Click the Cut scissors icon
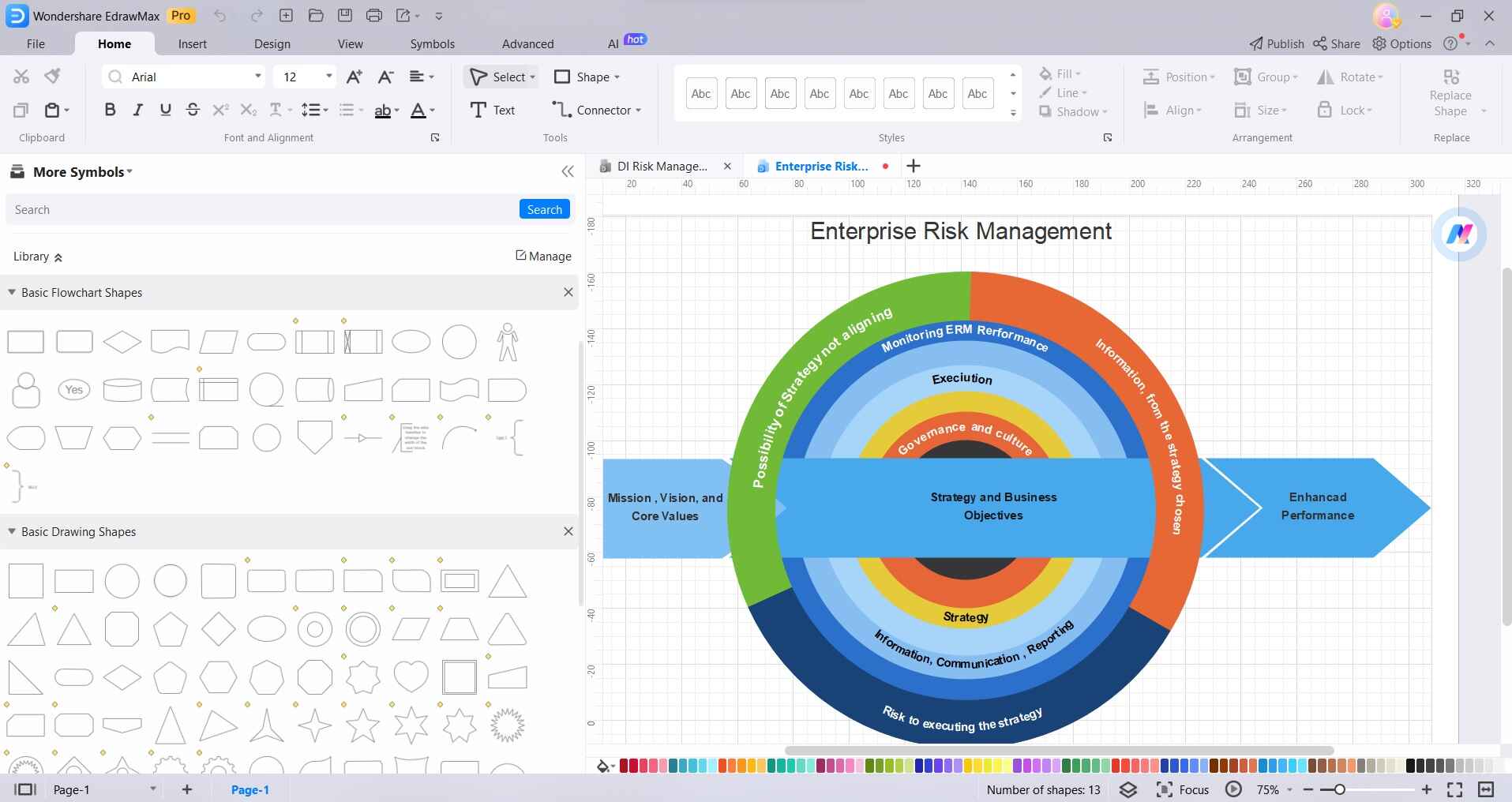 click(21, 77)
